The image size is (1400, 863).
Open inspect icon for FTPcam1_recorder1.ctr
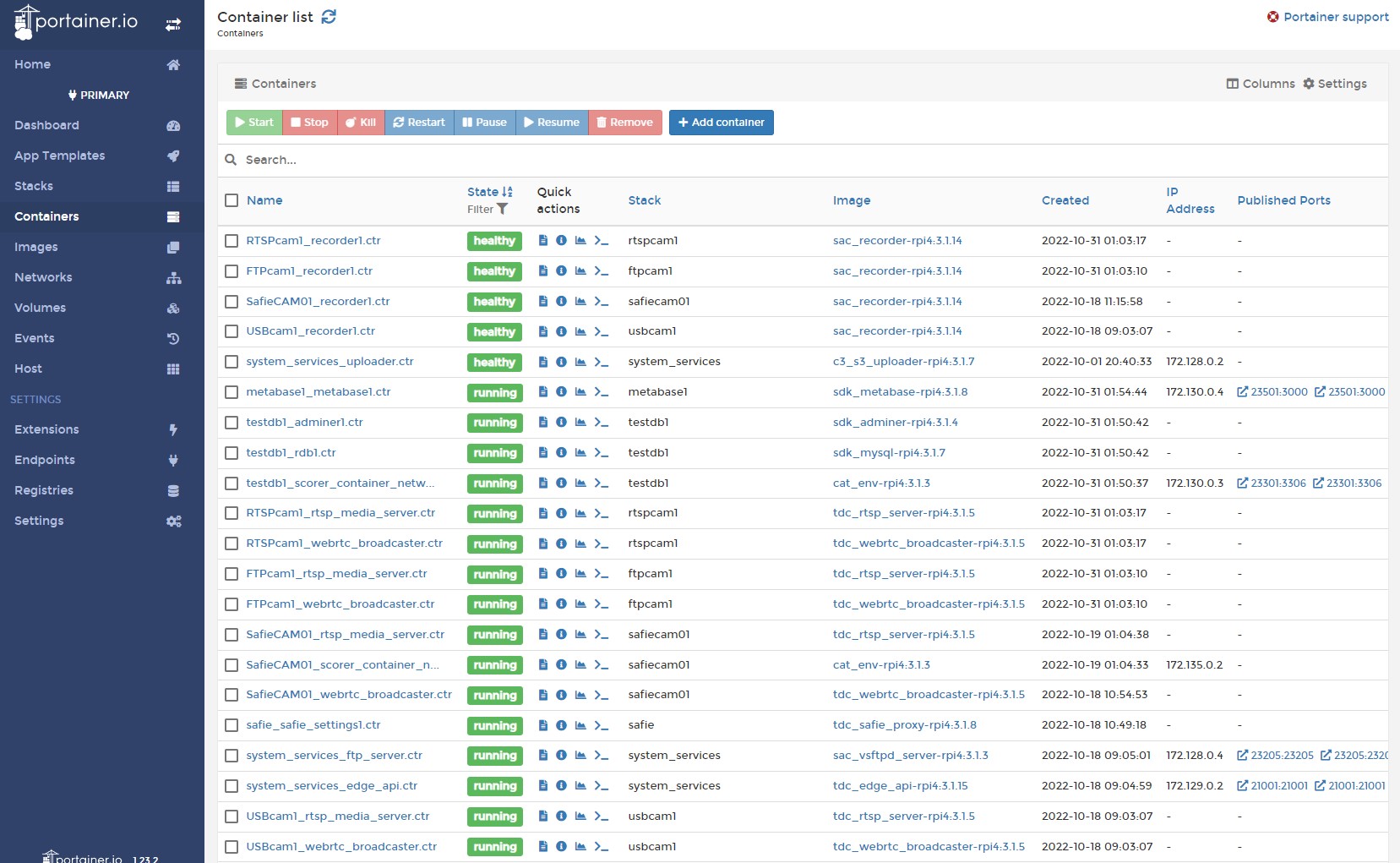561,271
